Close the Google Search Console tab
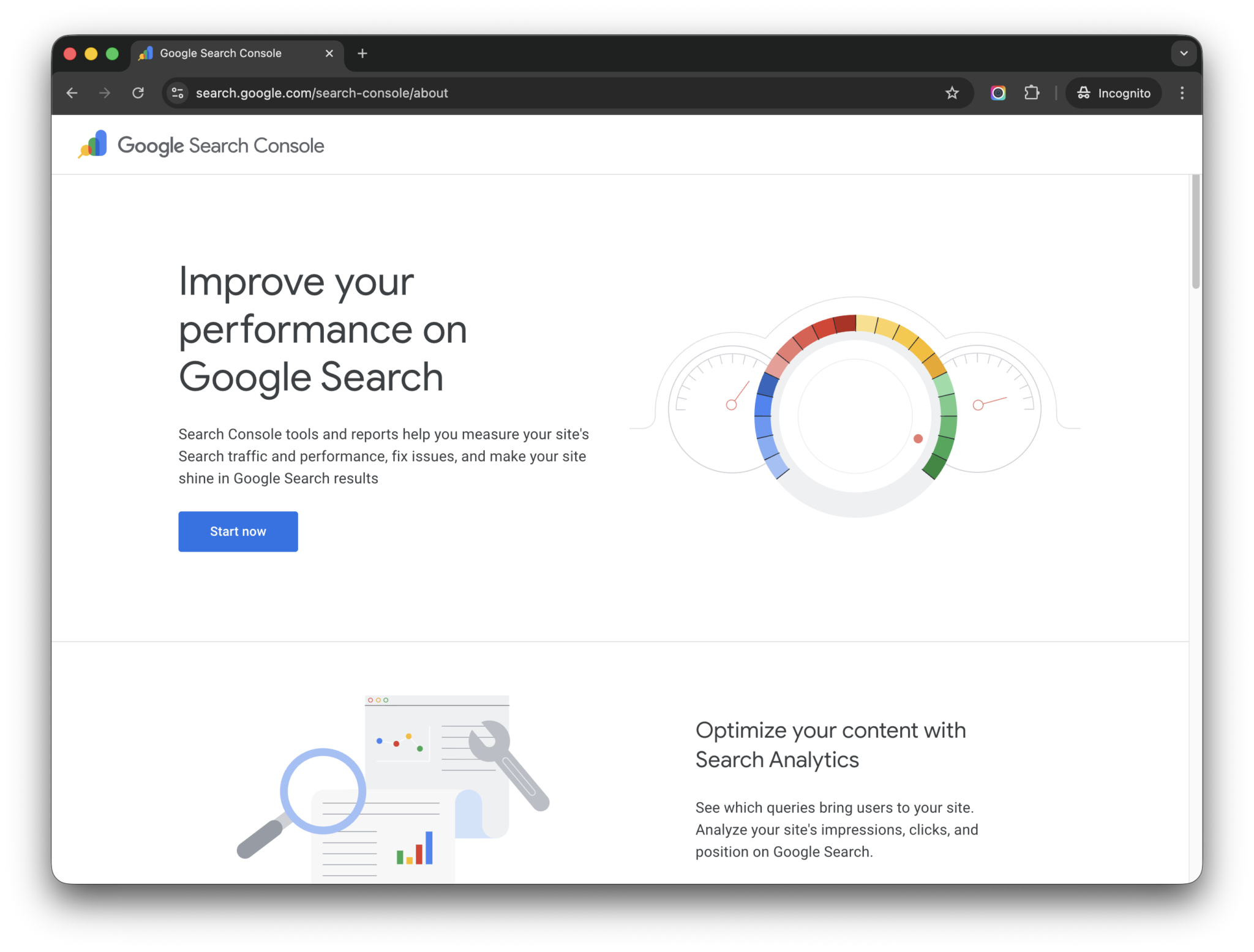Viewport: 1254px width, 952px height. 329,53
